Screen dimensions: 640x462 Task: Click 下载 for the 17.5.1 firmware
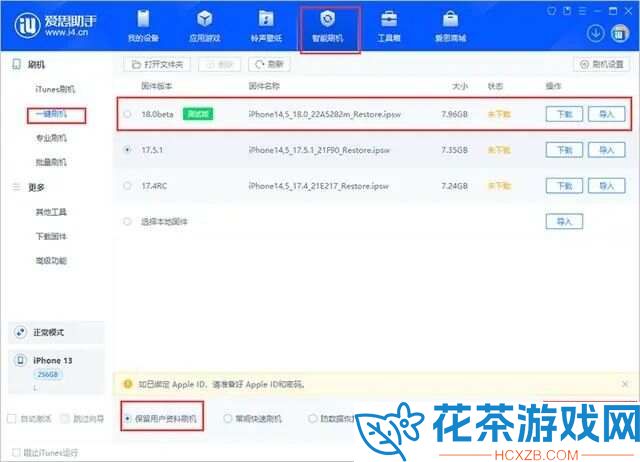pos(564,150)
